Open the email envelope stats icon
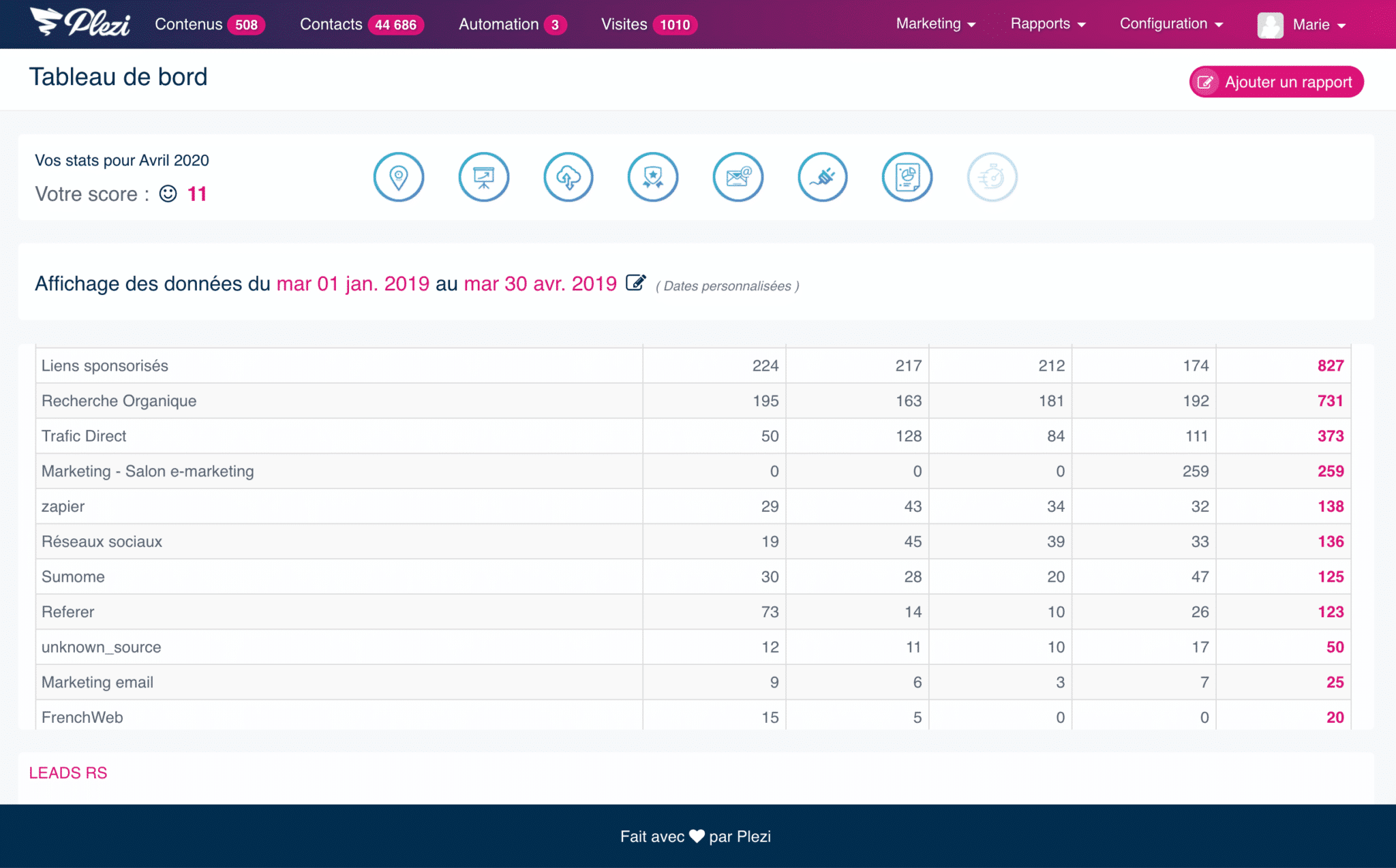The width and height of the screenshot is (1396, 868). pos(738,177)
